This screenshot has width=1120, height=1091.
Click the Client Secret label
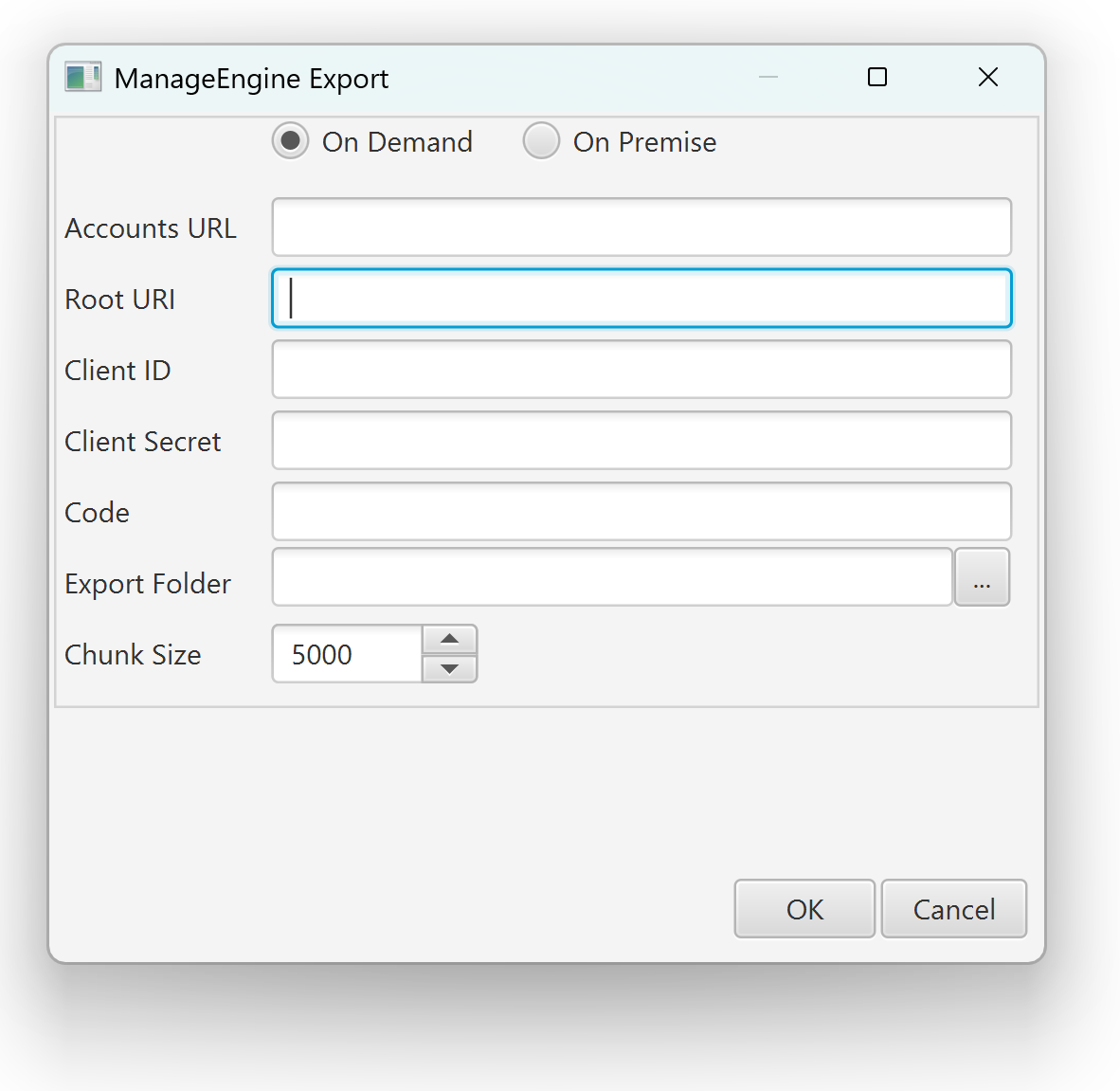click(143, 442)
